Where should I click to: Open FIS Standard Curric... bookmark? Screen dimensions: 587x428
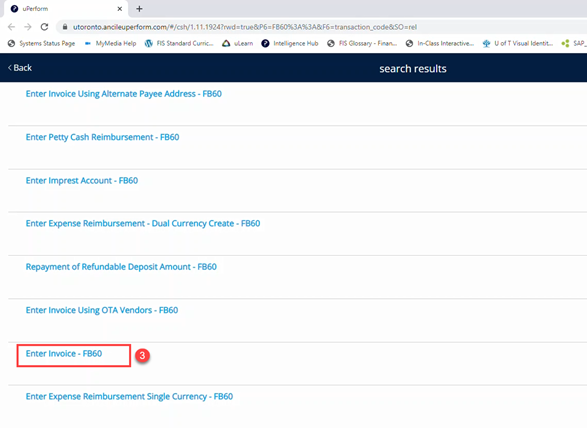pos(179,43)
